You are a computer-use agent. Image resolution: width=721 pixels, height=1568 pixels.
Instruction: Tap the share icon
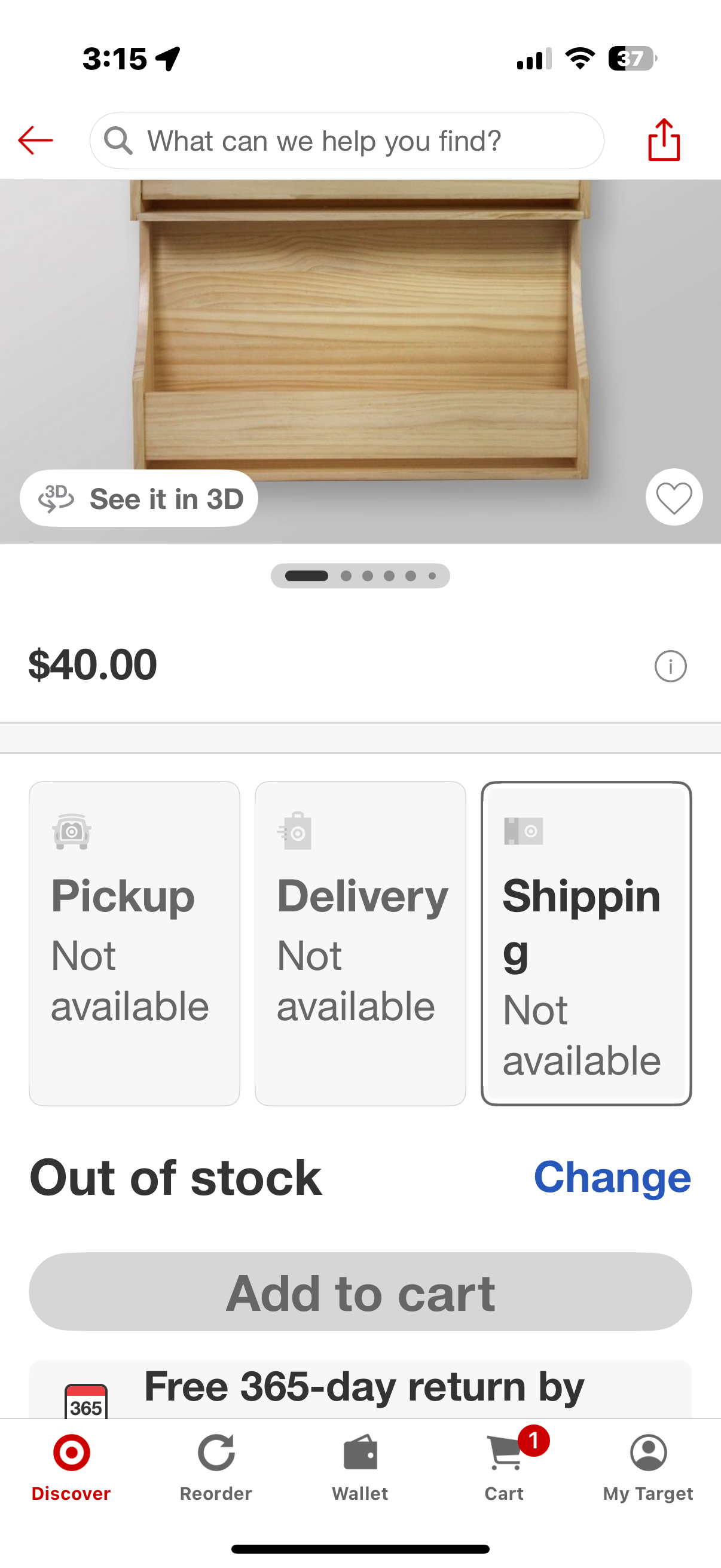tap(663, 140)
